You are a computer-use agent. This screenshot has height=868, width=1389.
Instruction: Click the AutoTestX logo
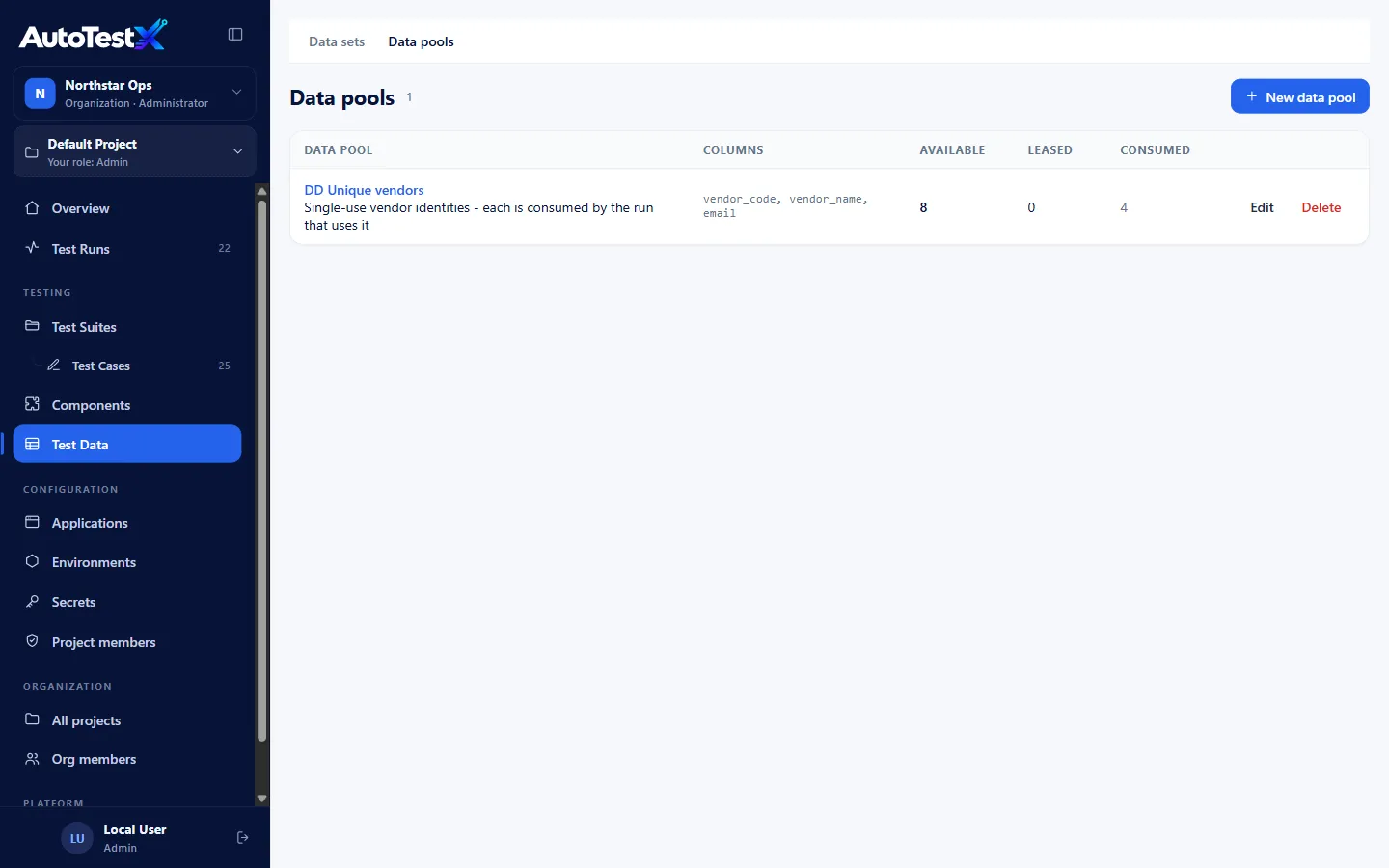[x=93, y=36]
